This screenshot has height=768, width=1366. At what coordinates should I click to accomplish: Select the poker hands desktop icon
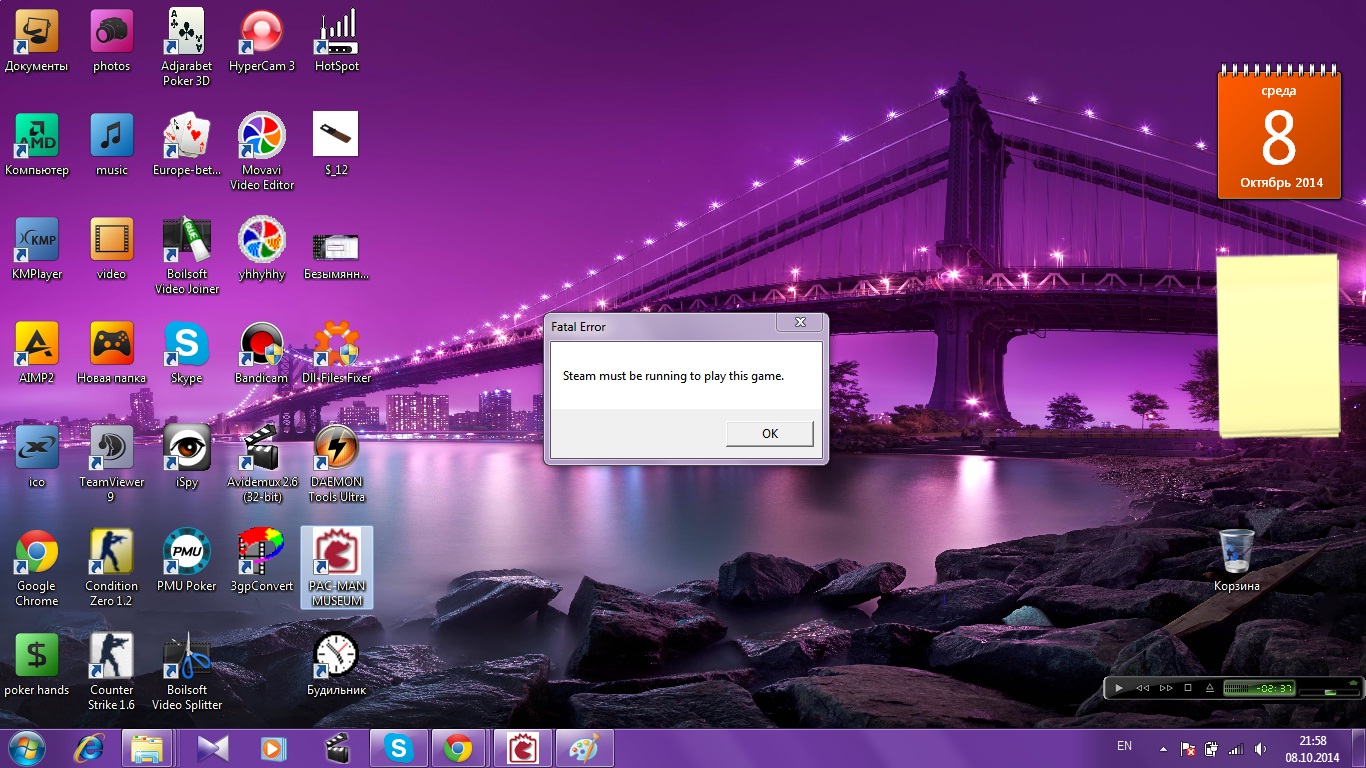(x=37, y=665)
